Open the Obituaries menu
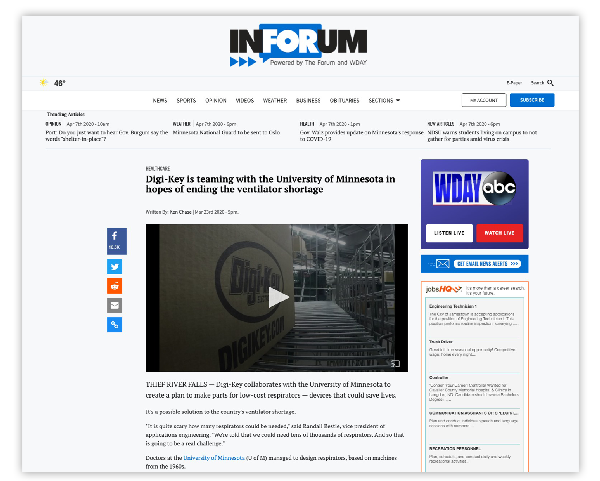 coord(344,100)
